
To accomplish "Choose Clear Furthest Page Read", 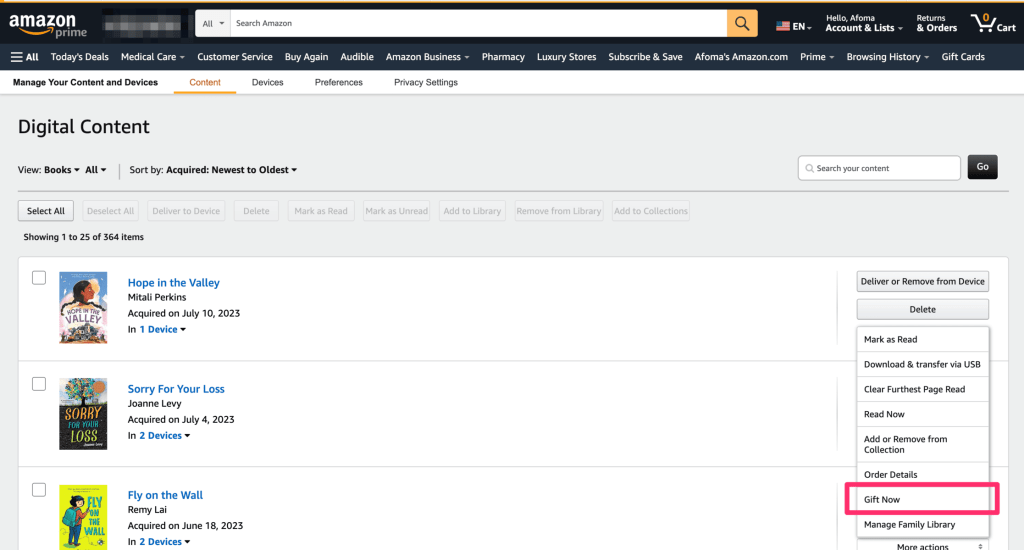I will [x=922, y=389].
